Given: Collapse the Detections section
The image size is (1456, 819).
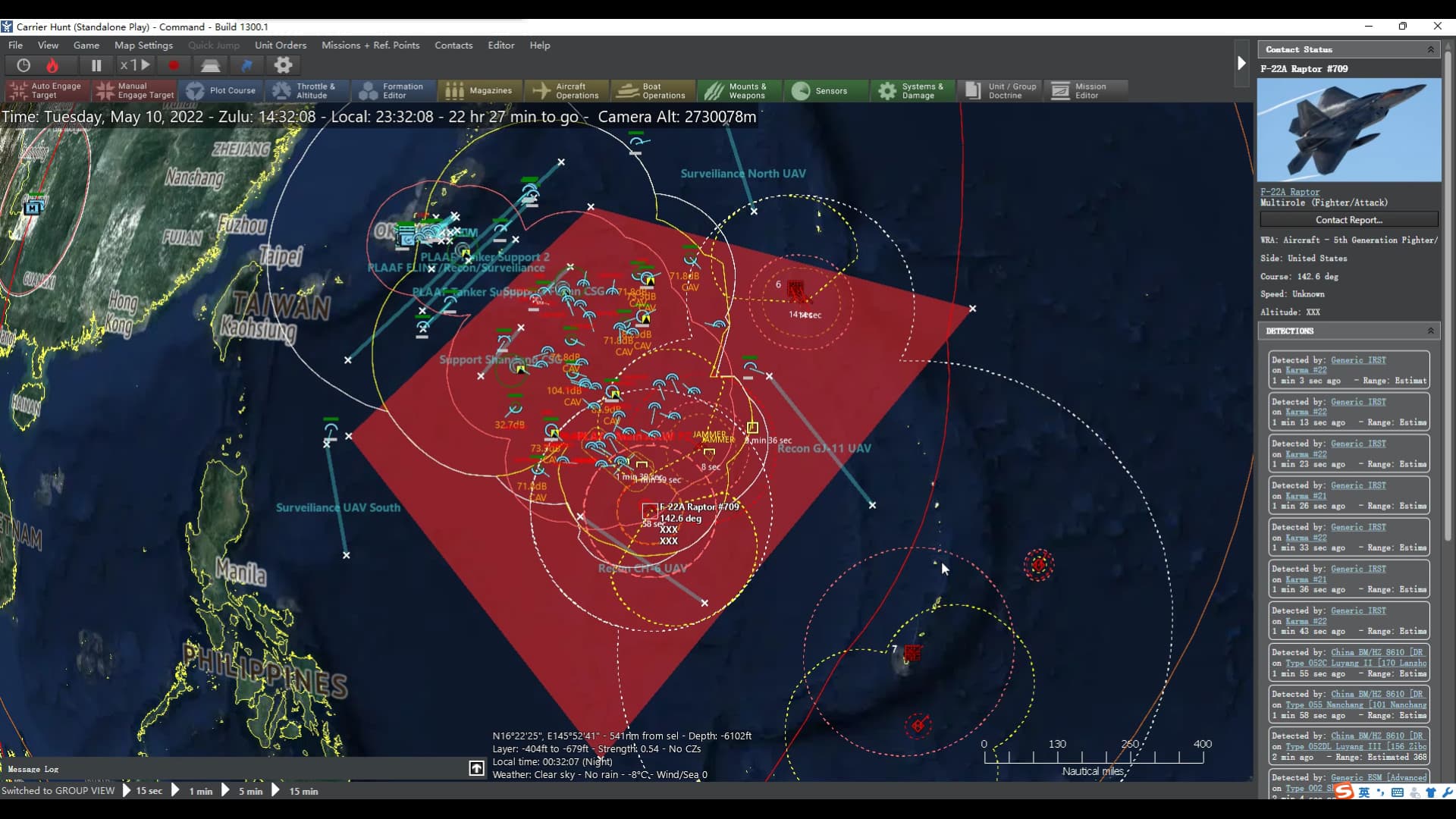Looking at the screenshot, I should 1430,331.
